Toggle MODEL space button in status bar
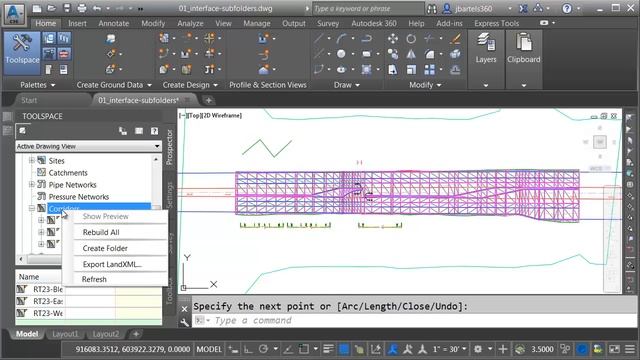The height and width of the screenshot is (360, 640). [209, 349]
